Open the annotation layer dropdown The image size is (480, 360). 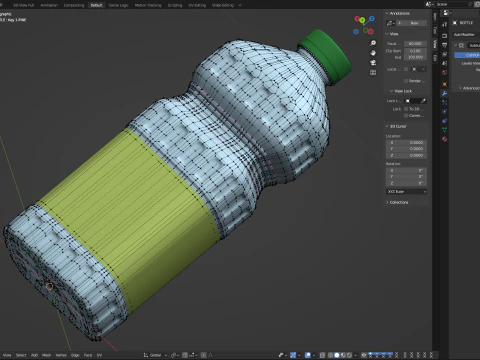[390, 23]
